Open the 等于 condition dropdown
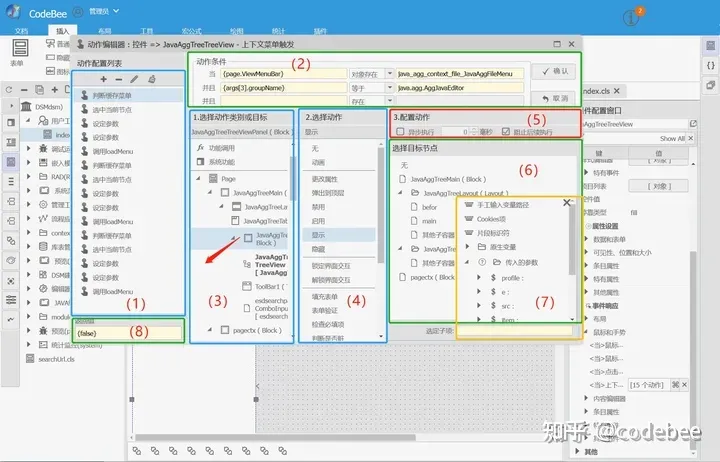The height and width of the screenshot is (462, 720). pos(390,87)
